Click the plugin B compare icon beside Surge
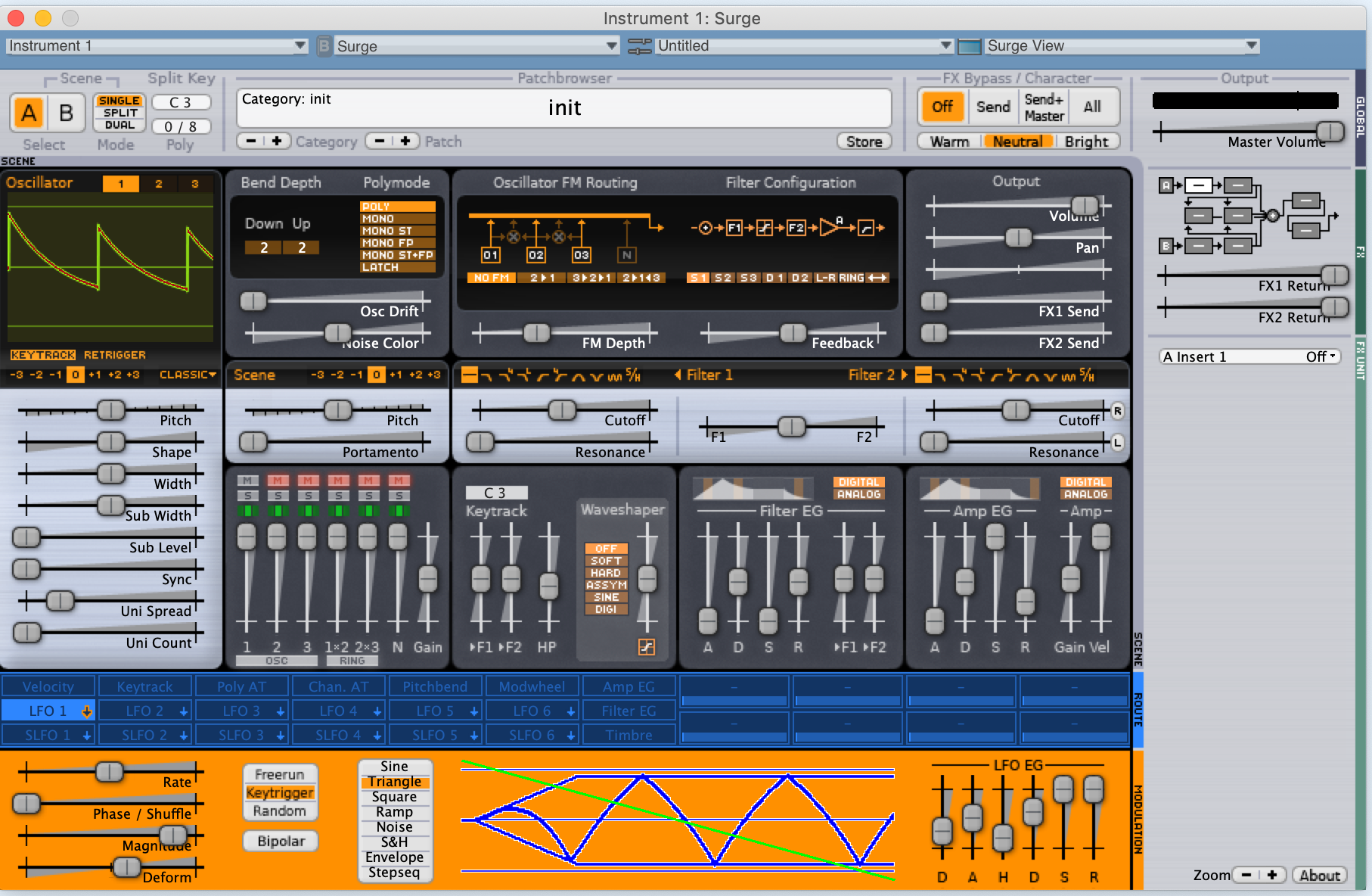1372x896 pixels. 324,46
